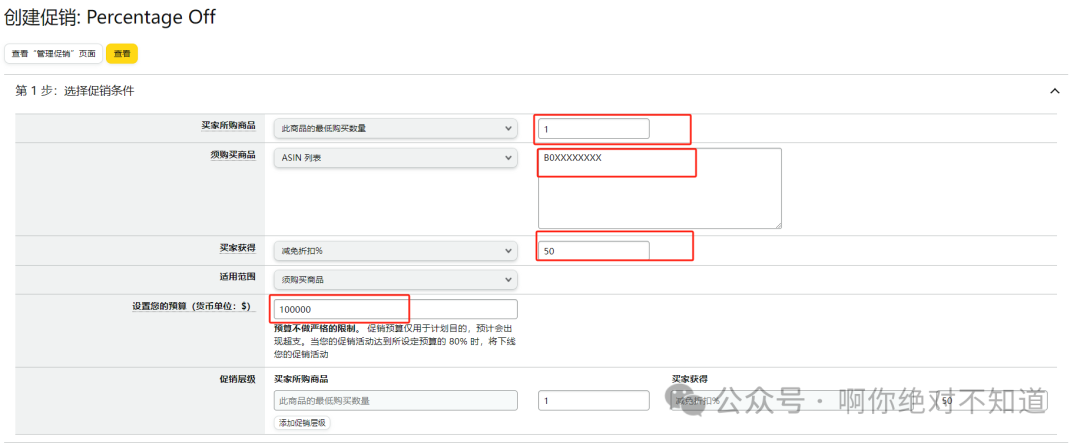The image size is (1080, 444).
Task: Click the 添加促销层级 button
Action: (302, 423)
